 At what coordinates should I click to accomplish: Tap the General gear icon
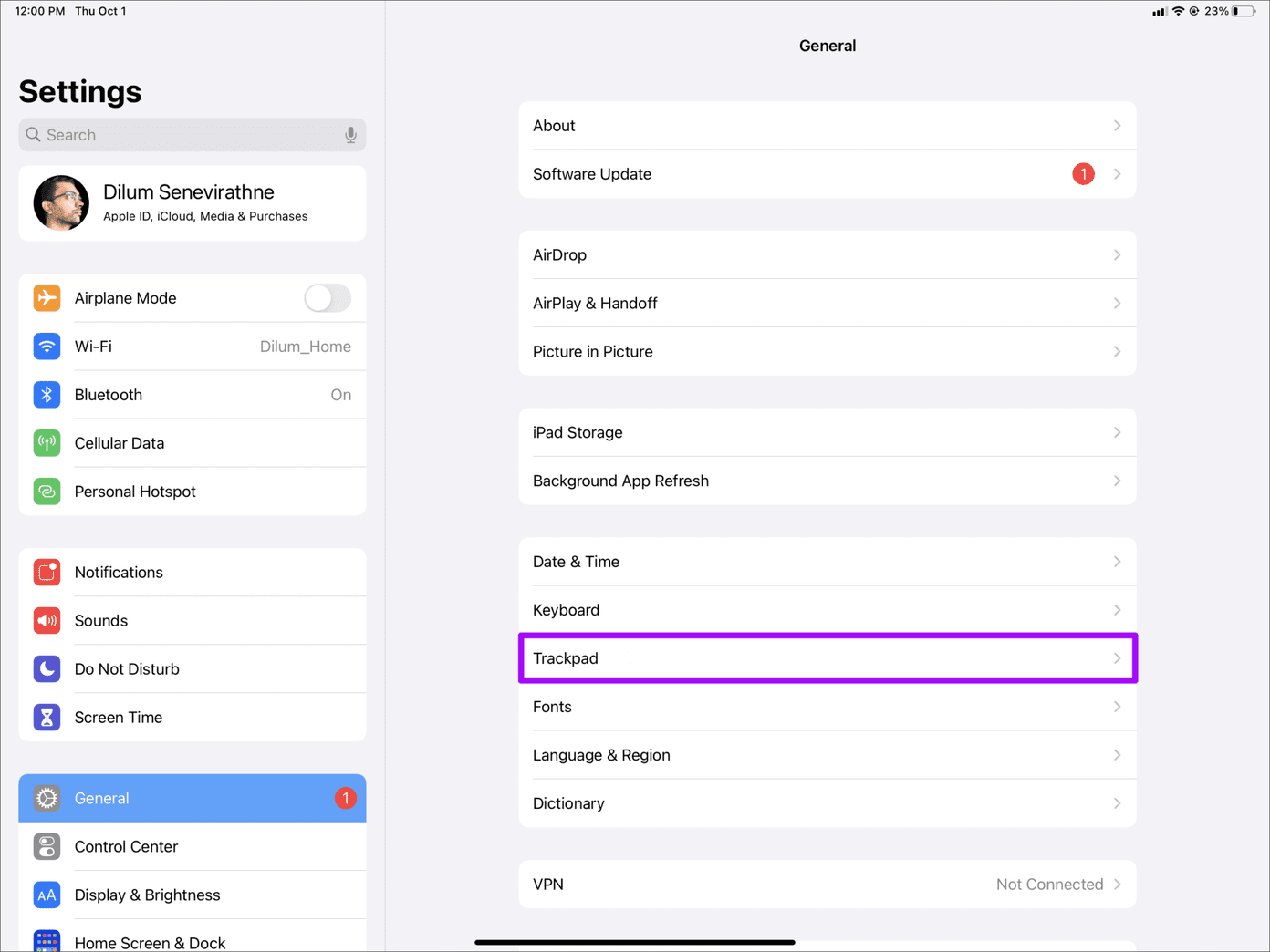pyautogui.click(x=47, y=799)
